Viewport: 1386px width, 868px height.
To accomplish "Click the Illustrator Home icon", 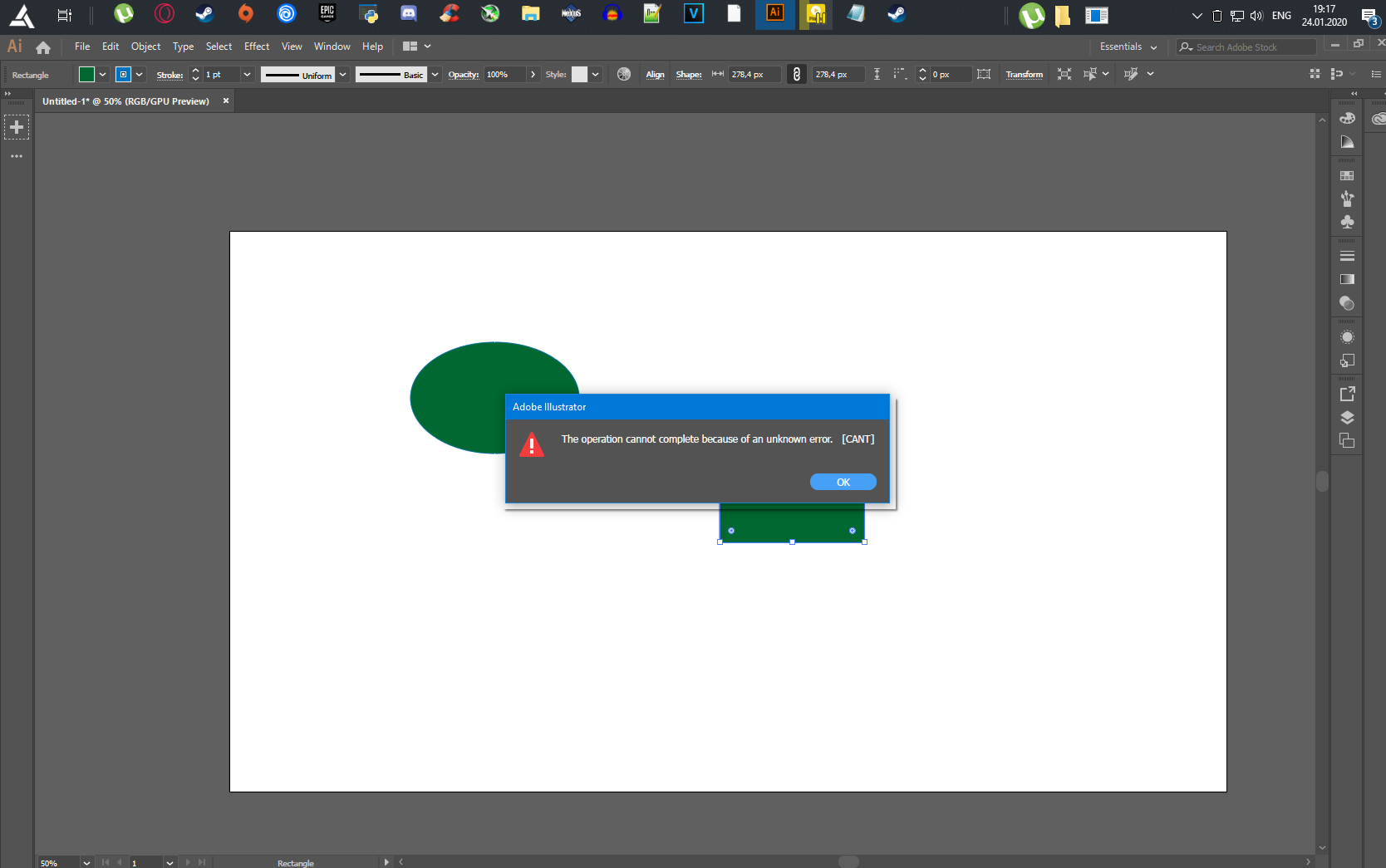I will pyautogui.click(x=43, y=47).
